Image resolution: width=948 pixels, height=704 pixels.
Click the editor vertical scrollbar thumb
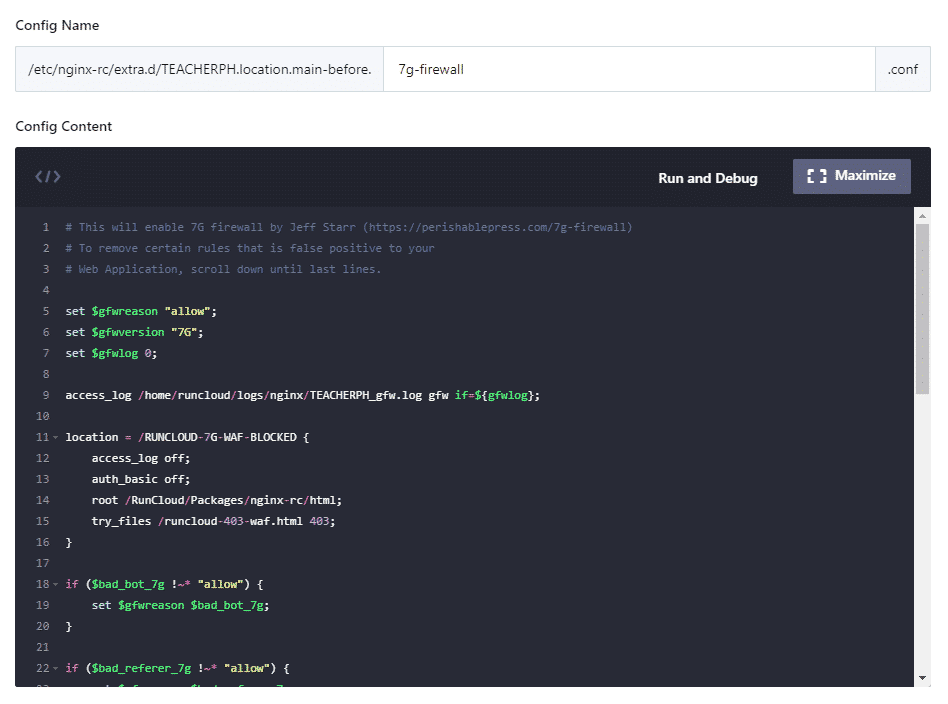click(922, 309)
